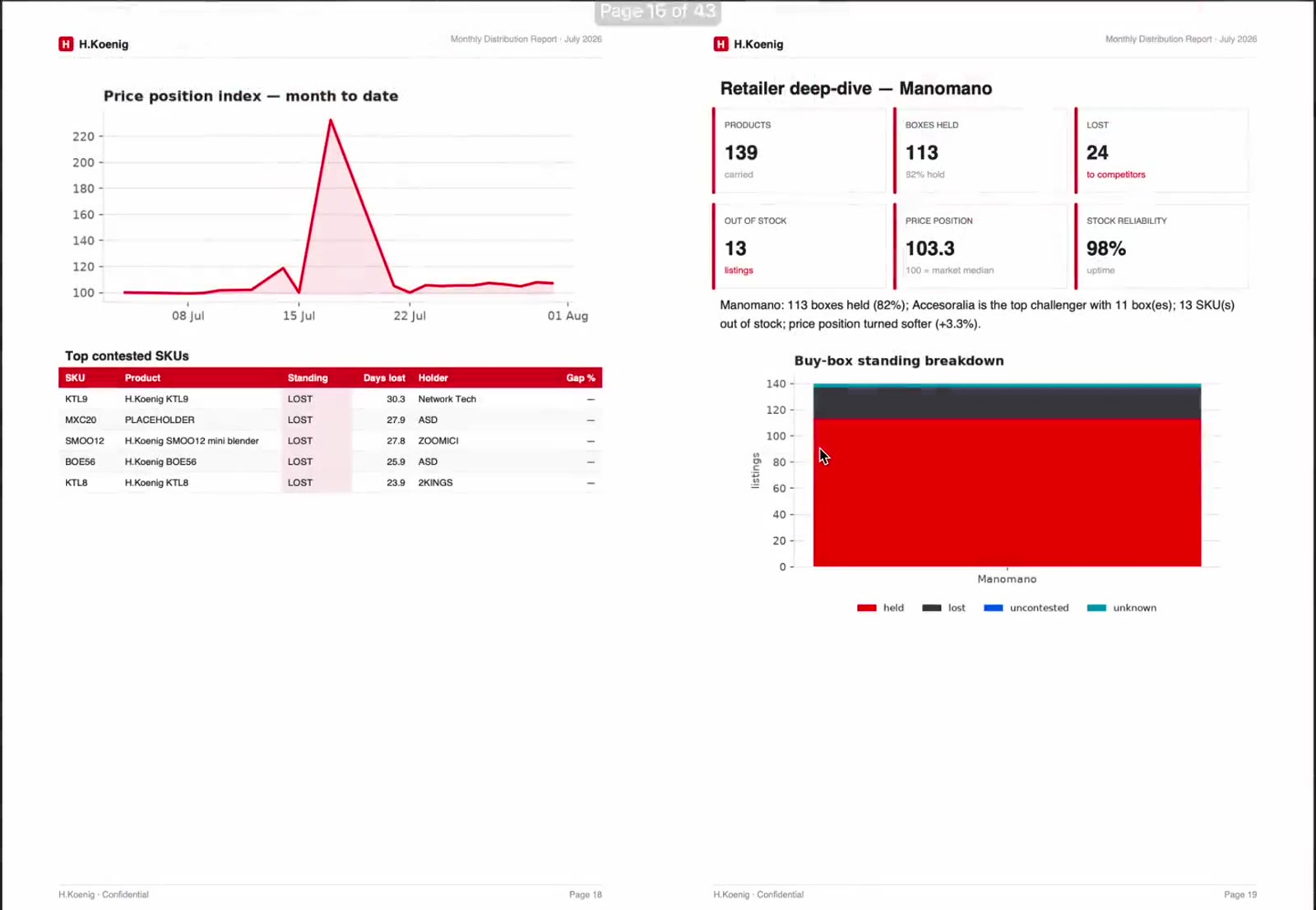Click the 'ASD' holder in the MXC20 row
The image size is (1316, 910).
[x=428, y=420]
